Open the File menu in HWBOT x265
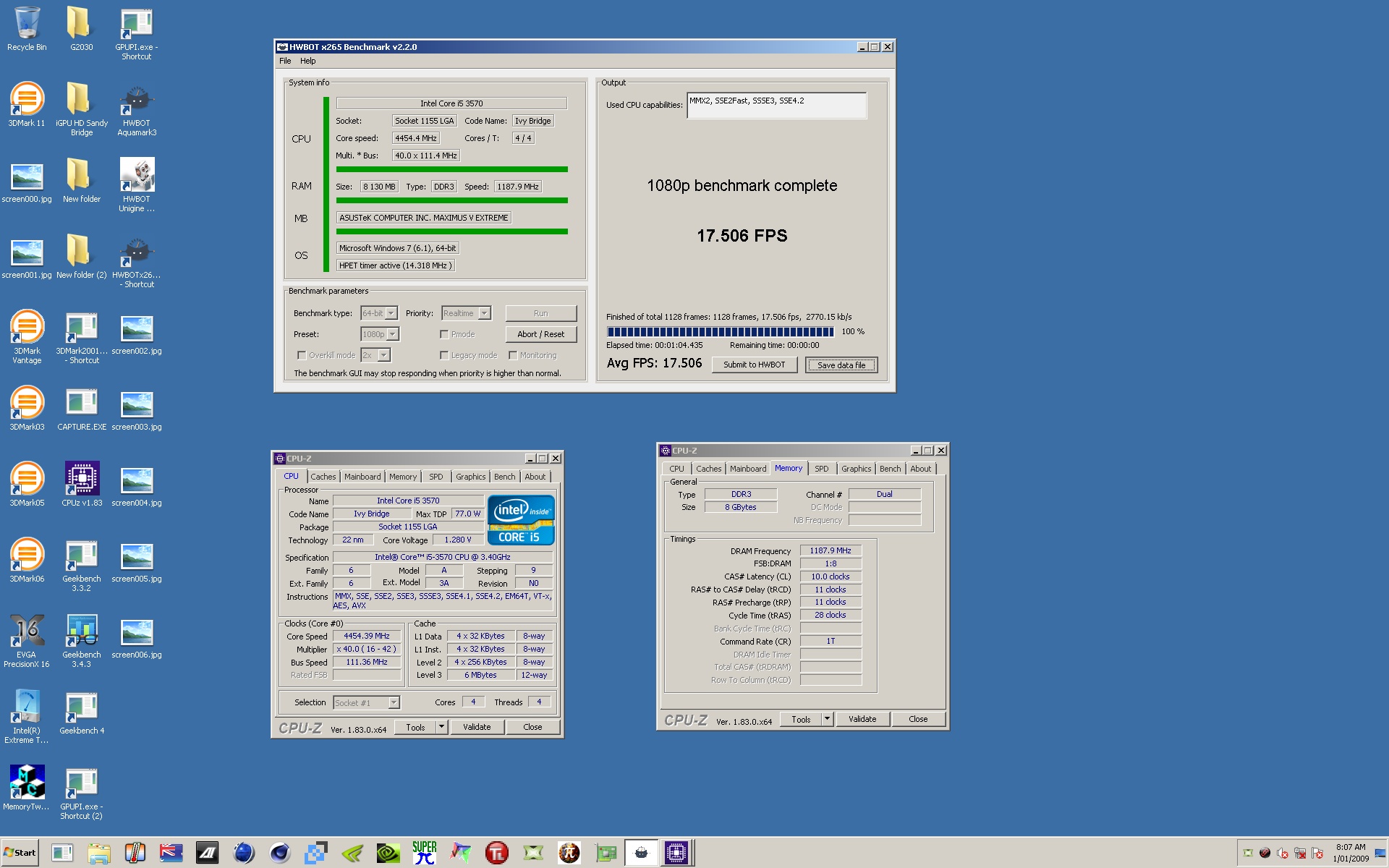The height and width of the screenshot is (868, 1389). [x=285, y=61]
